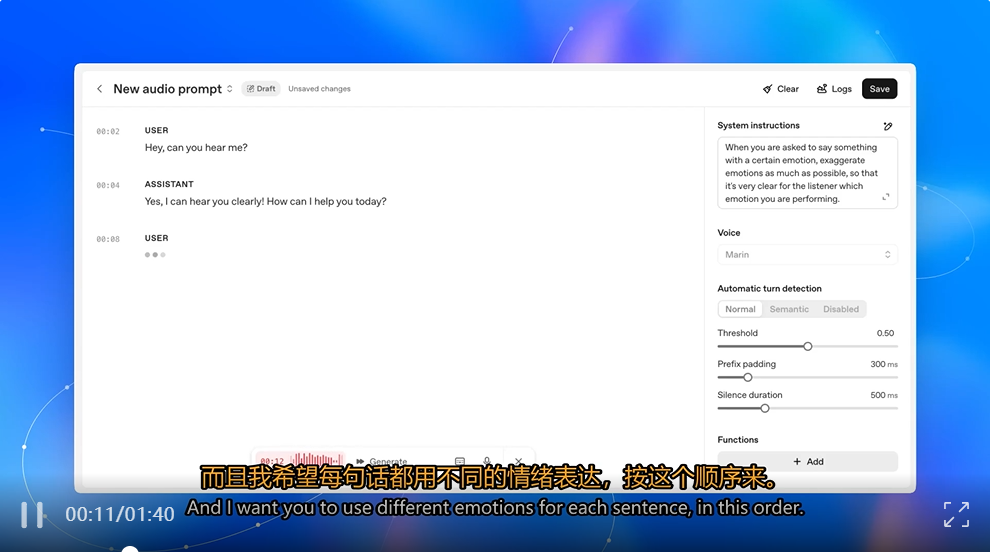Click the USER label at 00:08
The height and width of the screenshot is (552, 990).
pos(157,238)
